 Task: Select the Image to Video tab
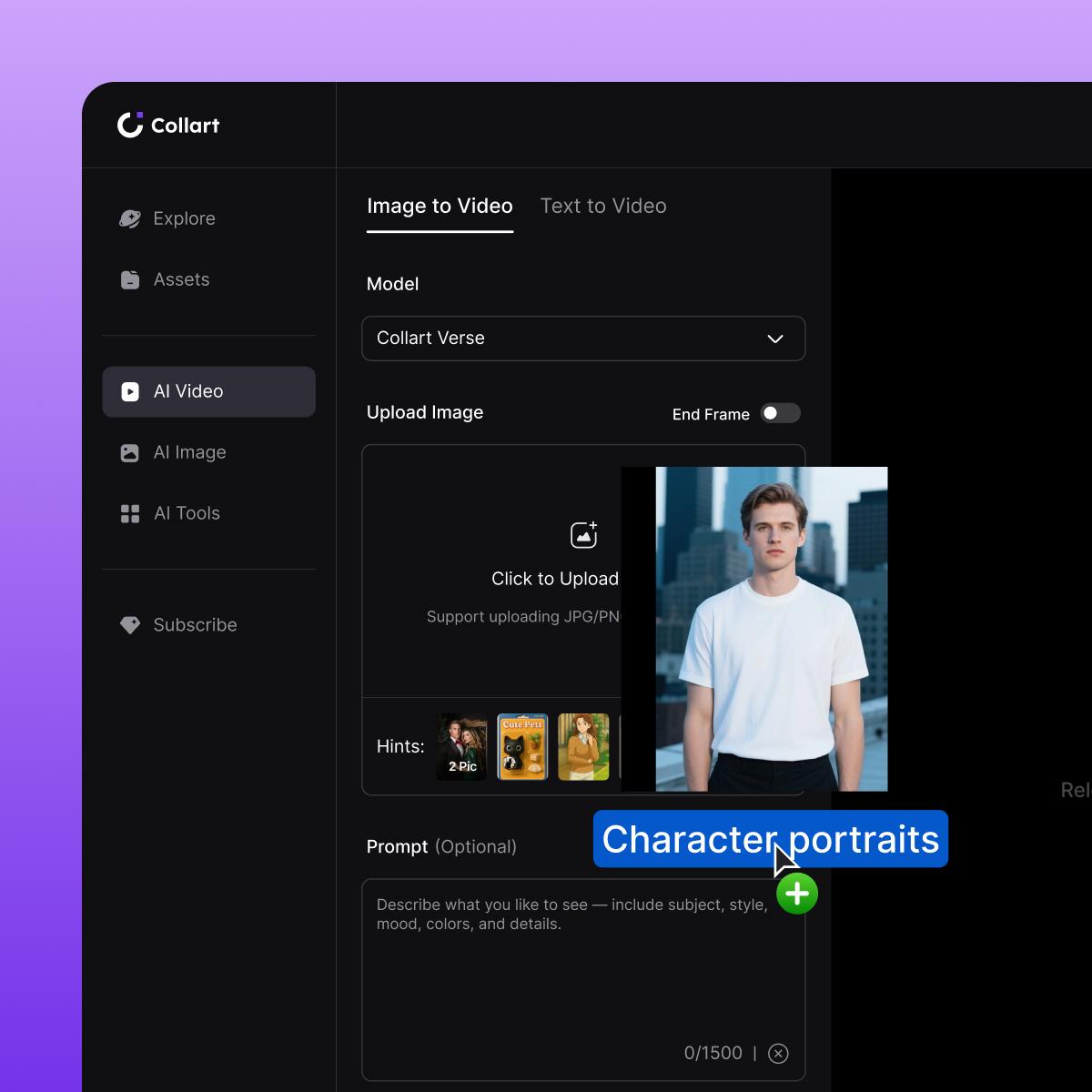(x=440, y=206)
